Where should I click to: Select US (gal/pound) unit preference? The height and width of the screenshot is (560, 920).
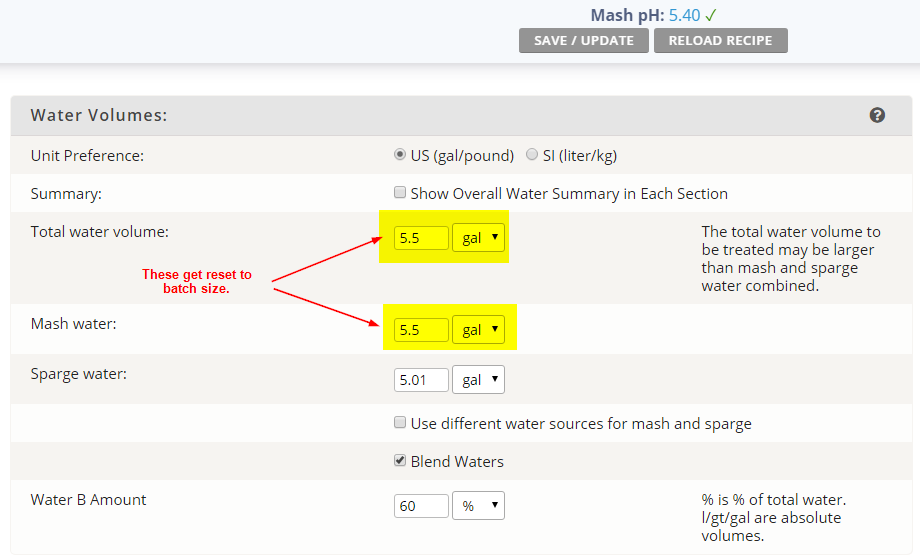[400, 154]
